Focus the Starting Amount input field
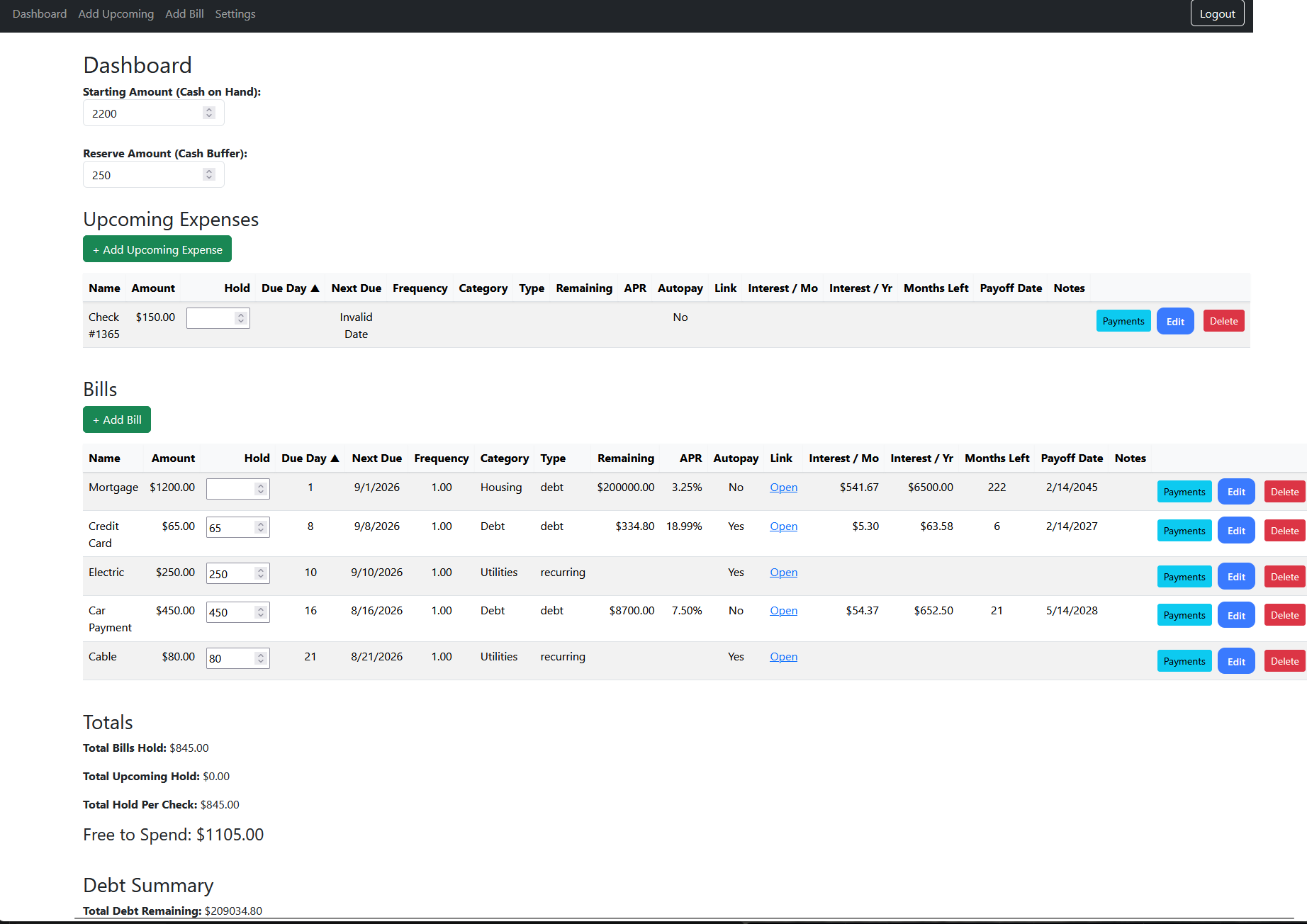The width and height of the screenshot is (1307, 924). tap(153, 113)
